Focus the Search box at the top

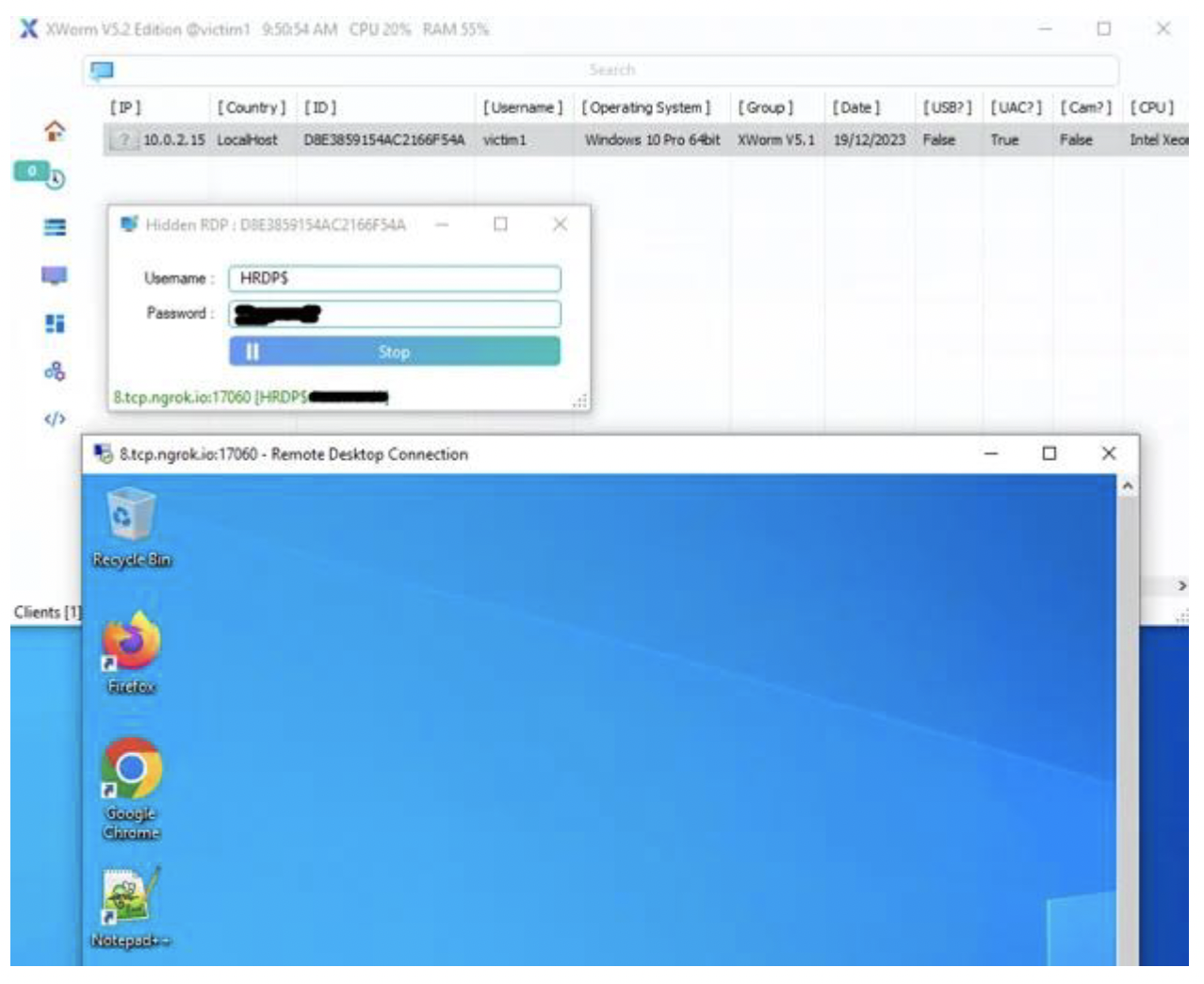[x=612, y=70]
